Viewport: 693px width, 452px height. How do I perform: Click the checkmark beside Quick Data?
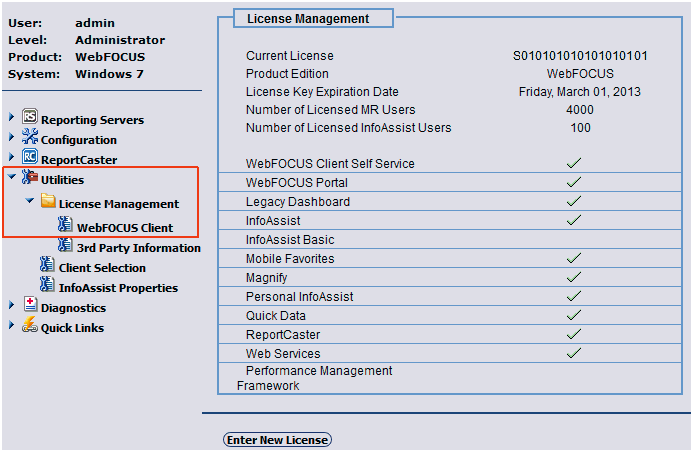point(574,315)
